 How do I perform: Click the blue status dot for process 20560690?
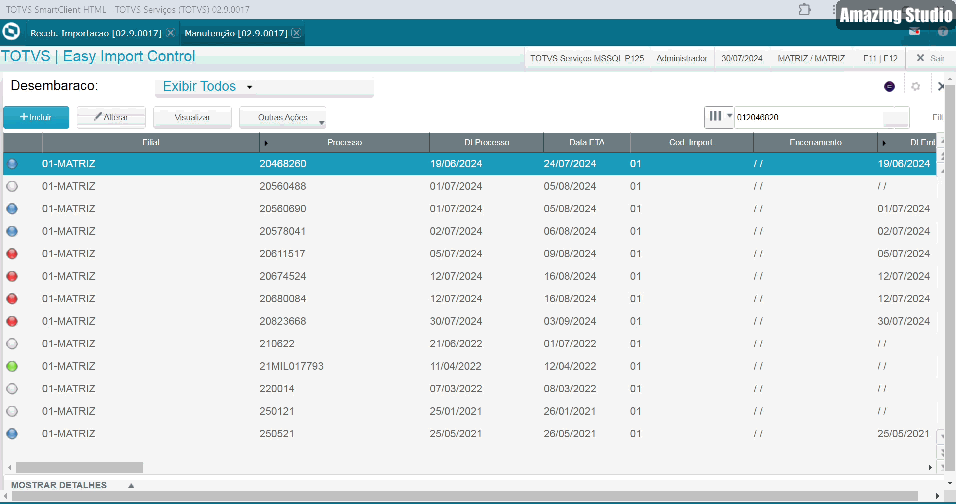click(x=12, y=209)
